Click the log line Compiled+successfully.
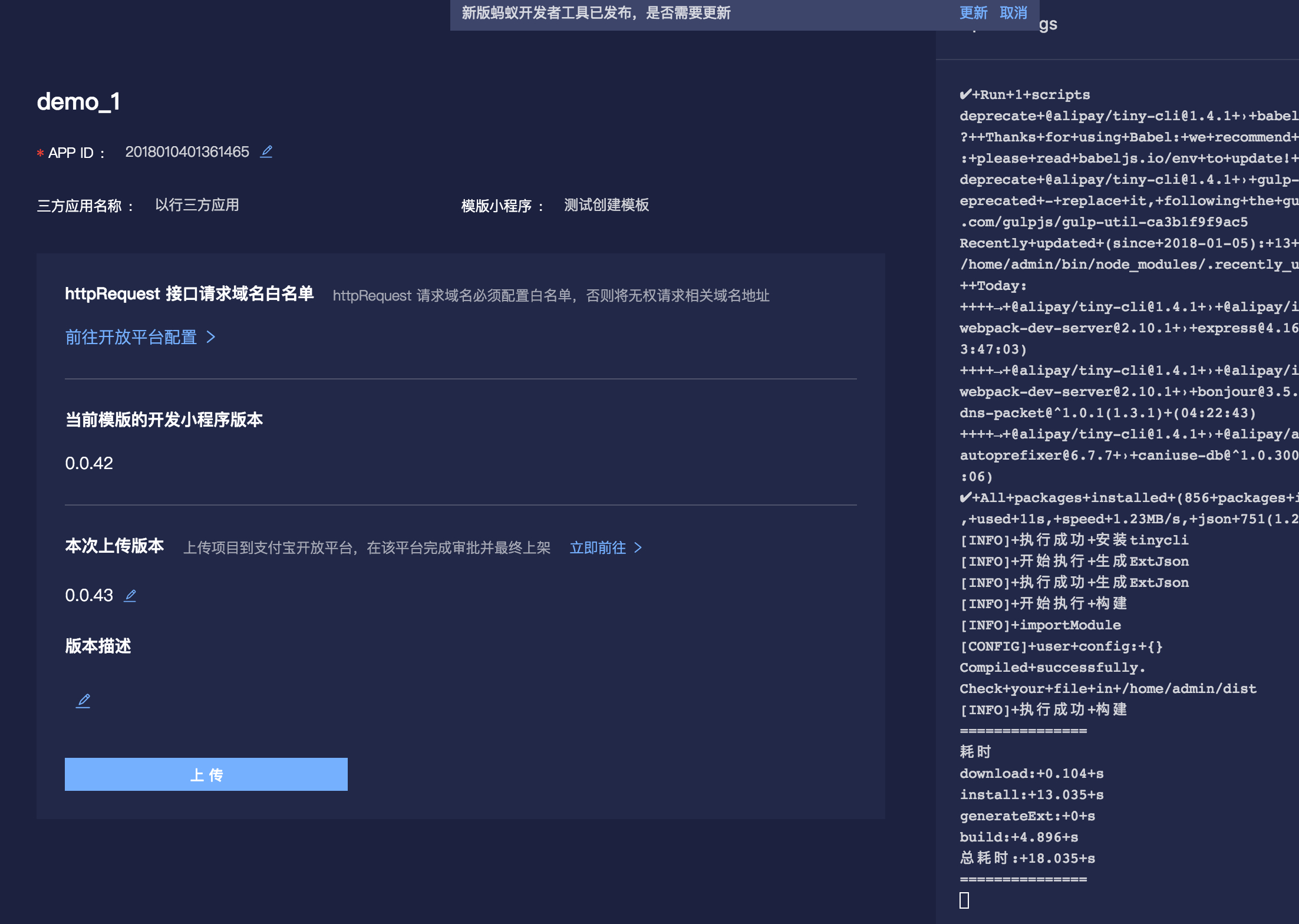1299x924 pixels. 1052,668
